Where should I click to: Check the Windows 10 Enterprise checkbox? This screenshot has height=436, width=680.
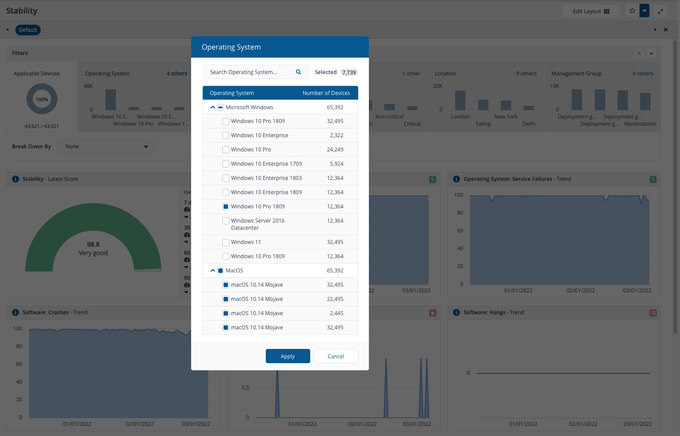[225, 134]
